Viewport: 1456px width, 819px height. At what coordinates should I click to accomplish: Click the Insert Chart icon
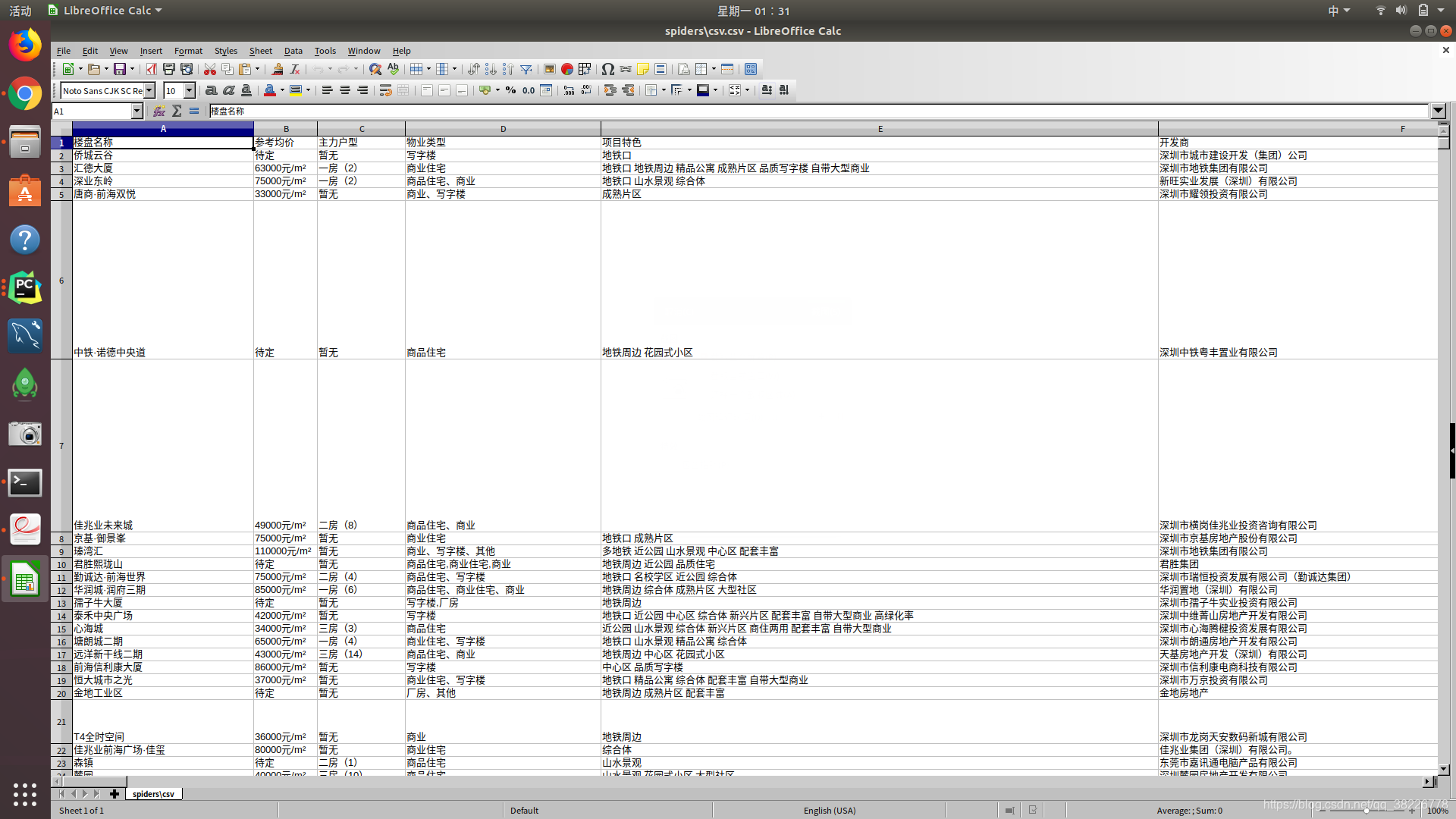coord(567,69)
